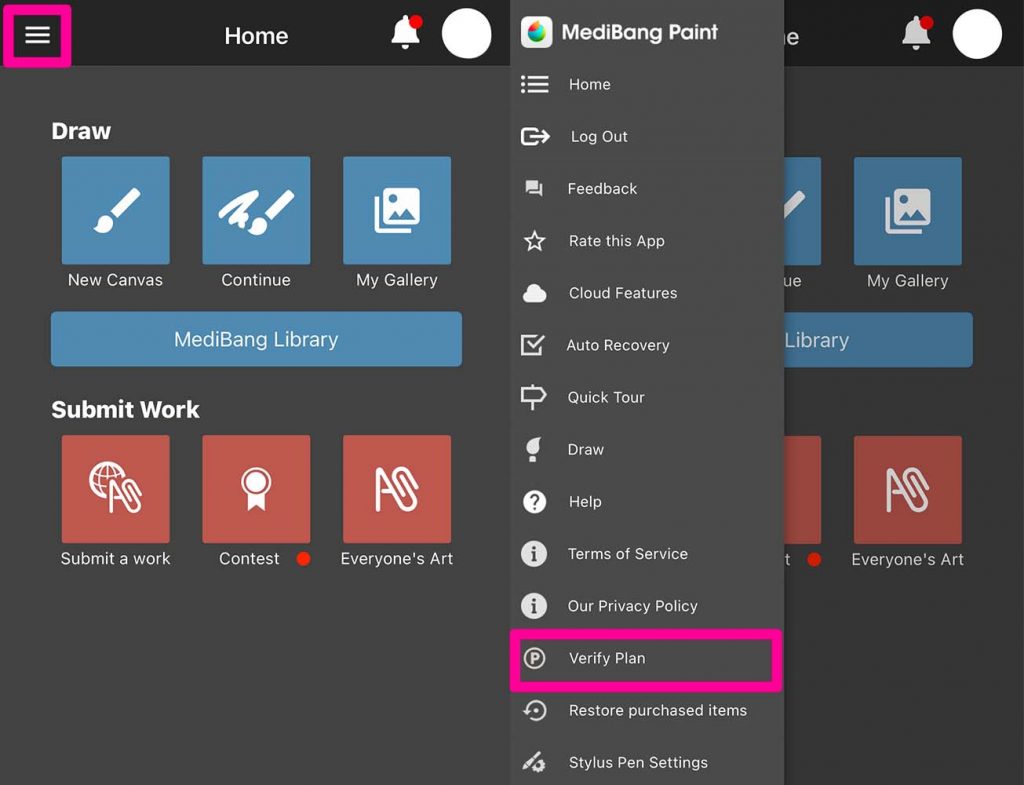Select Verify Plan in side menu
1024x785 pixels.
(647, 658)
